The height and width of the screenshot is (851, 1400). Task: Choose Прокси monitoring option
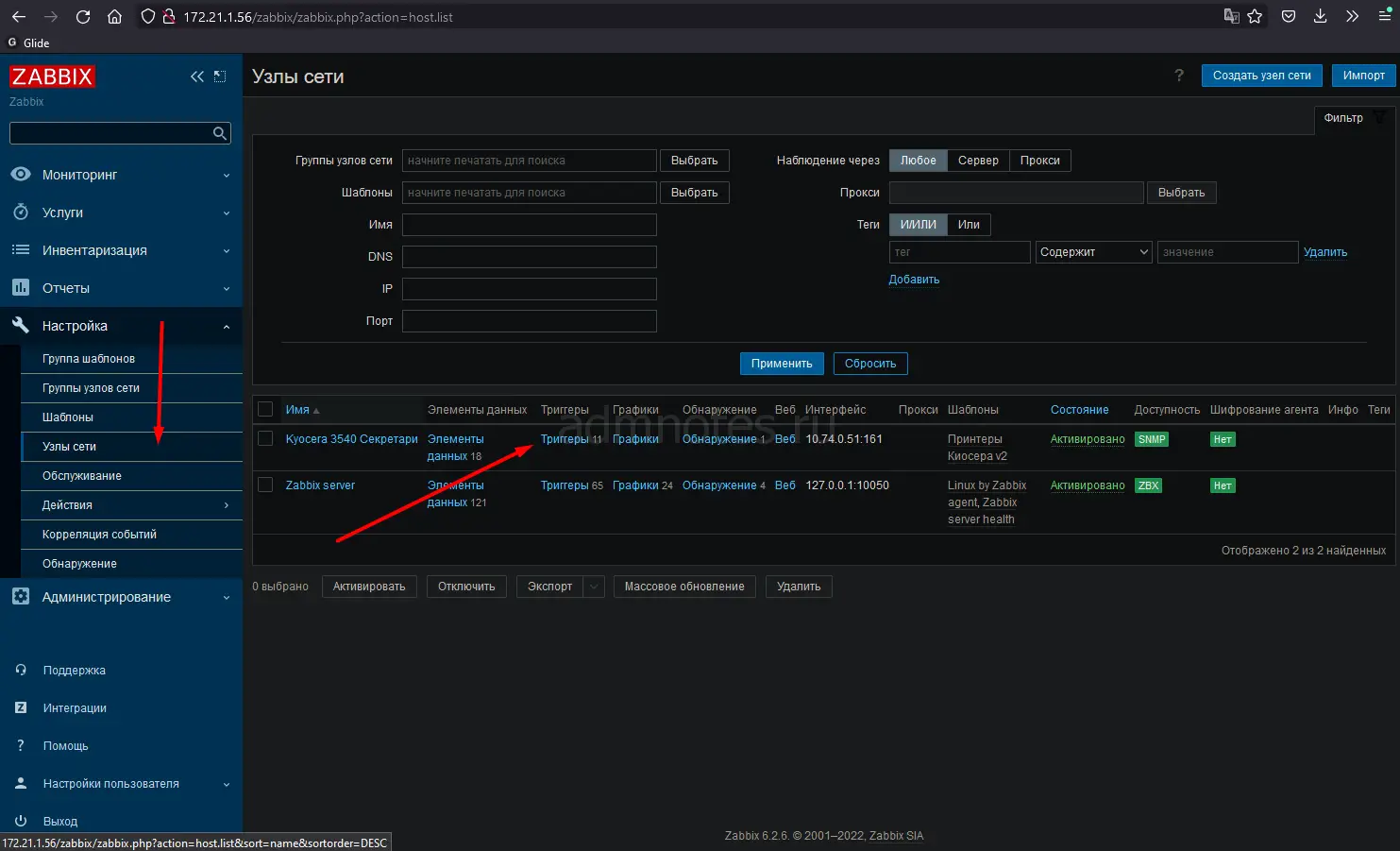pyautogui.click(x=1039, y=161)
